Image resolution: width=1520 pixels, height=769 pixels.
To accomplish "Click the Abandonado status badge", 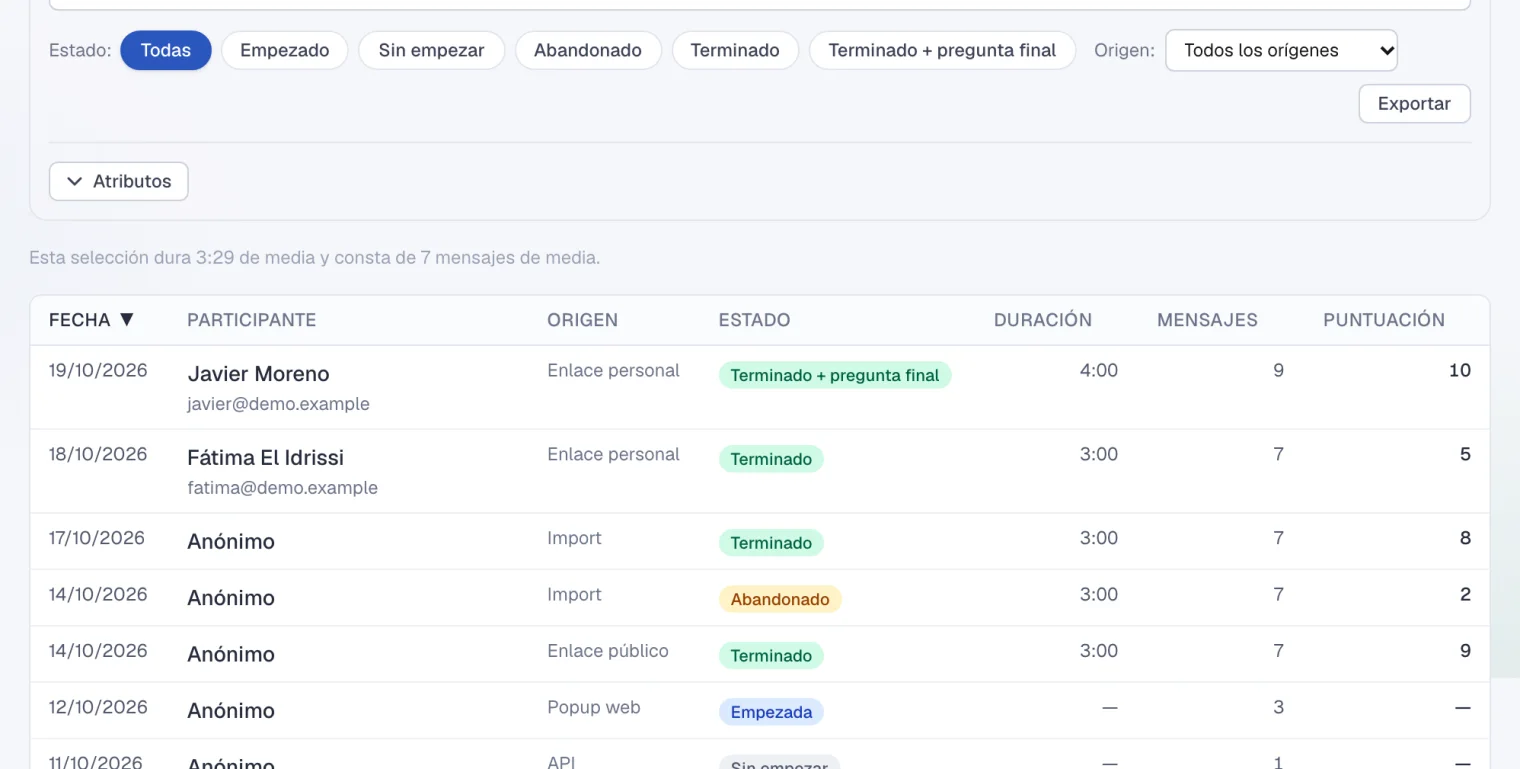I will pyautogui.click(x=780, y=599).
